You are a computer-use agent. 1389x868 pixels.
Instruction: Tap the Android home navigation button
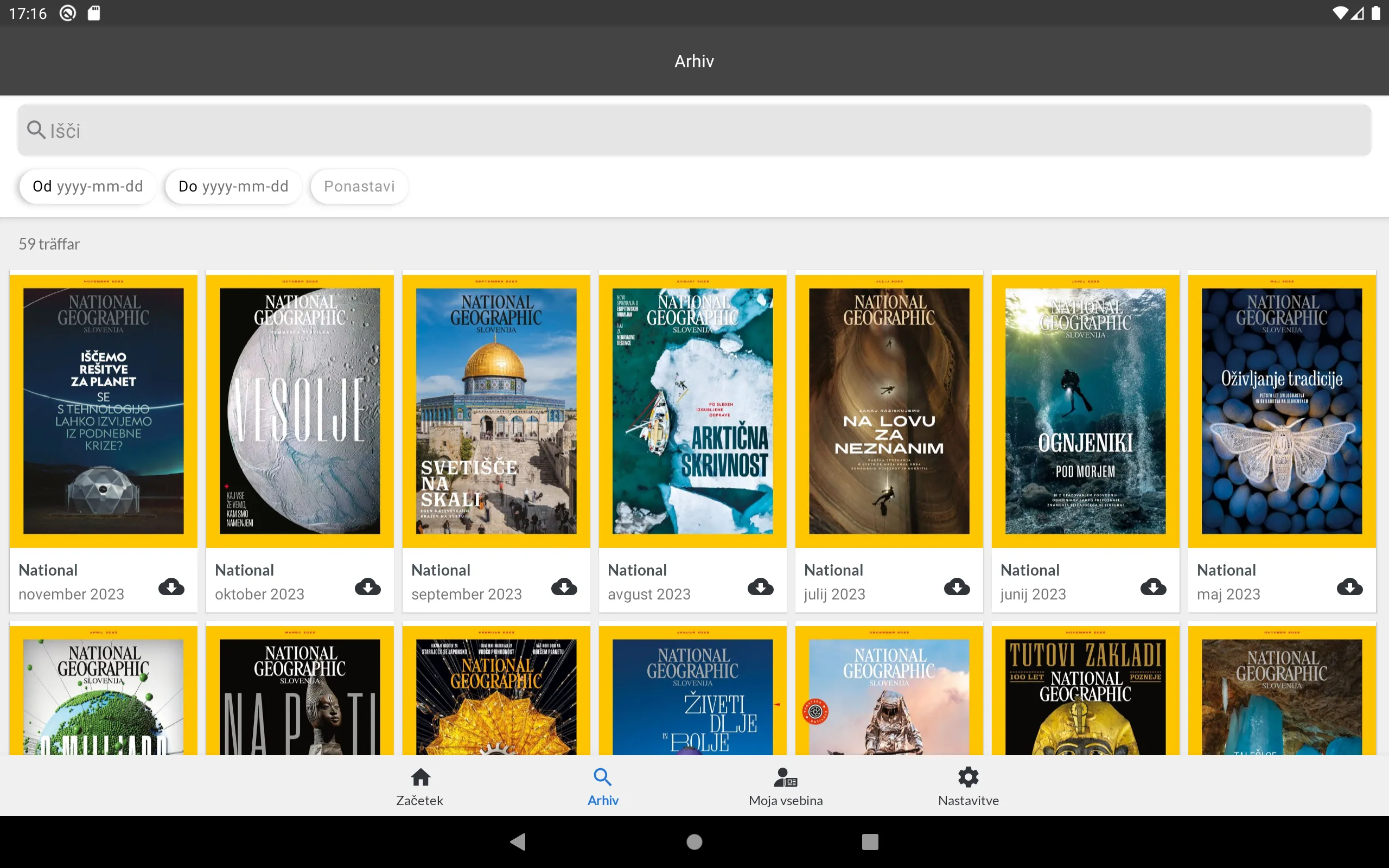pos(694,841)
